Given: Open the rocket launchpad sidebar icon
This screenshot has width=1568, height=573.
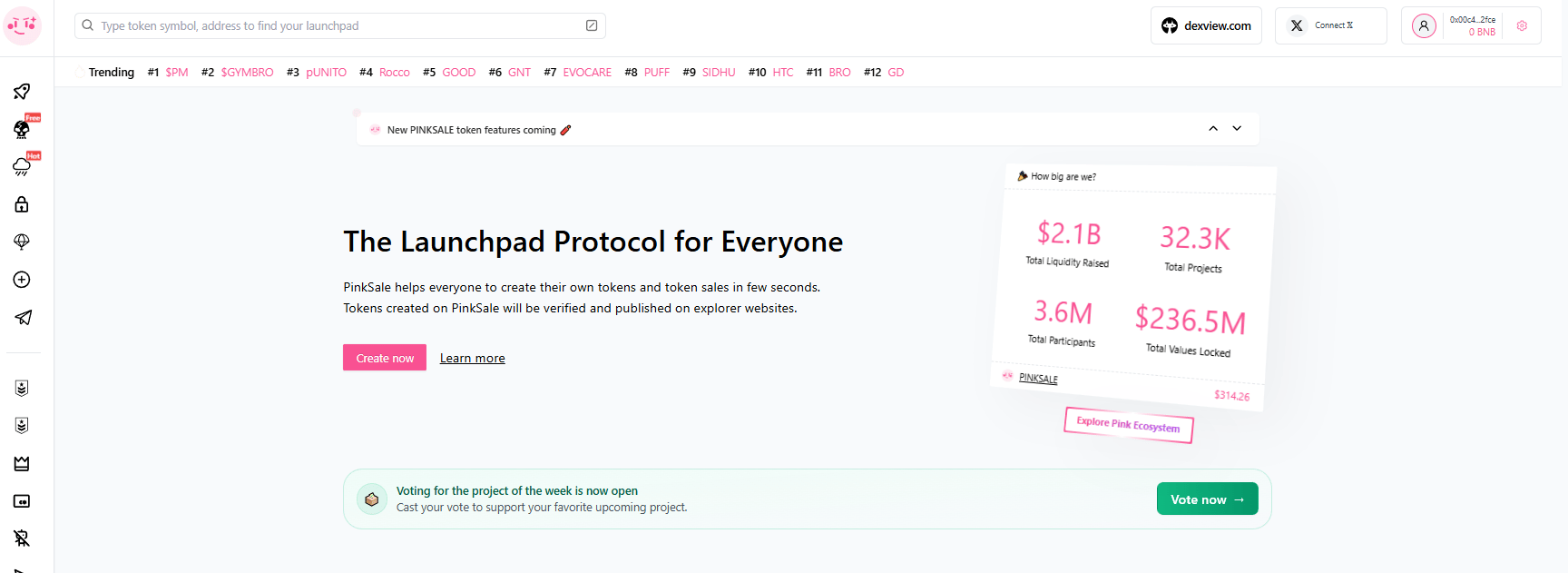Looking at the screenshot, I should (x=22, y=91).
